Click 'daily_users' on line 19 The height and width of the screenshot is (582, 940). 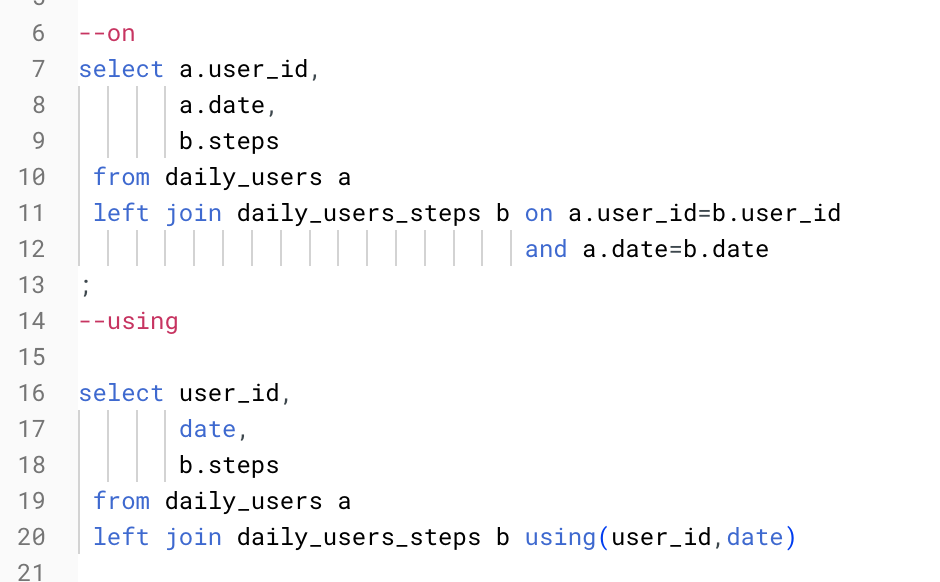[x=243, y=501]
